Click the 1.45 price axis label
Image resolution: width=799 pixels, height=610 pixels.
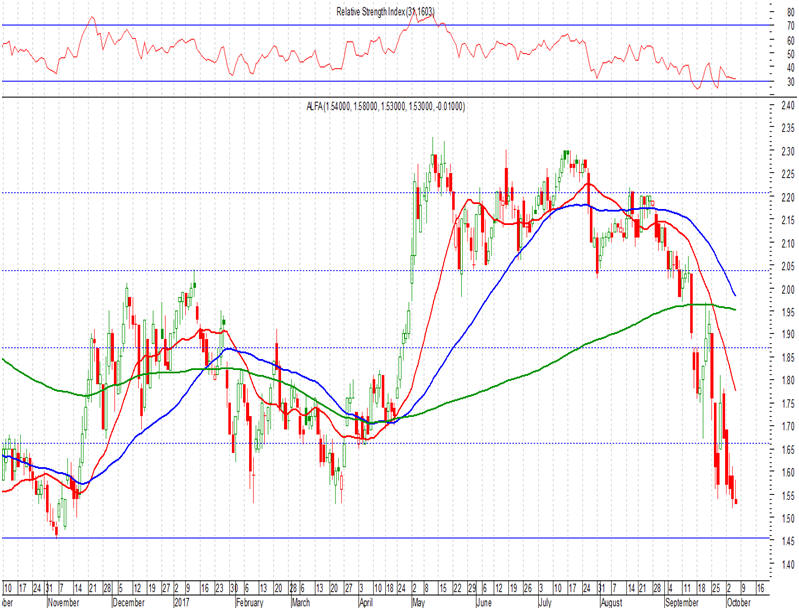tap(788, 541)
